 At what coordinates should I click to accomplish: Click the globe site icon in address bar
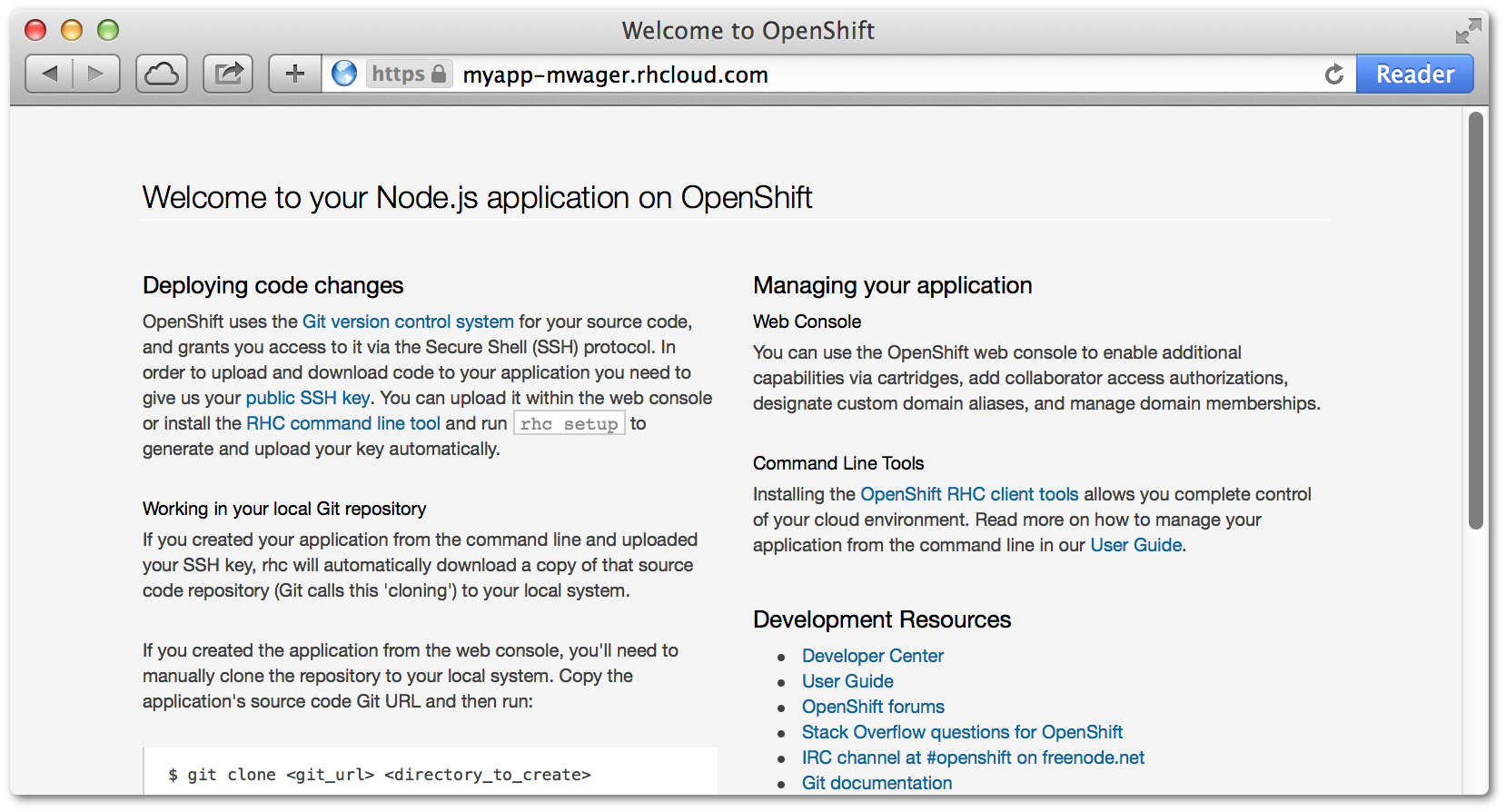(344, 74)
